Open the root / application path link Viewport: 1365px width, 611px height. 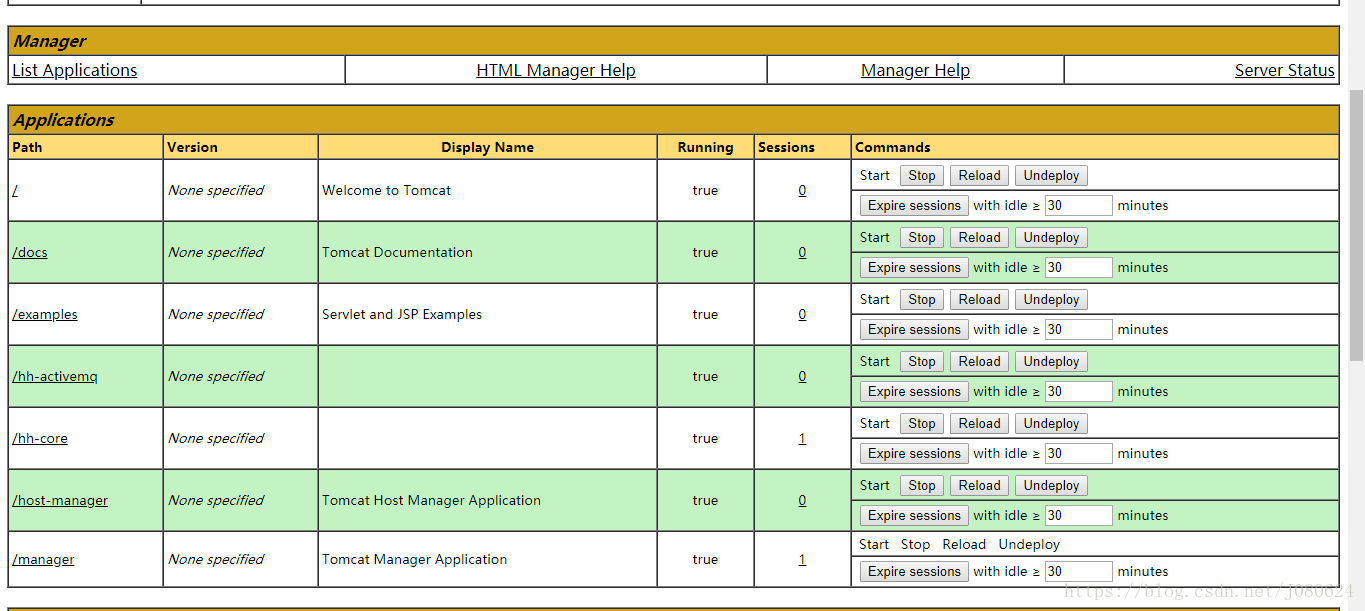15,190
